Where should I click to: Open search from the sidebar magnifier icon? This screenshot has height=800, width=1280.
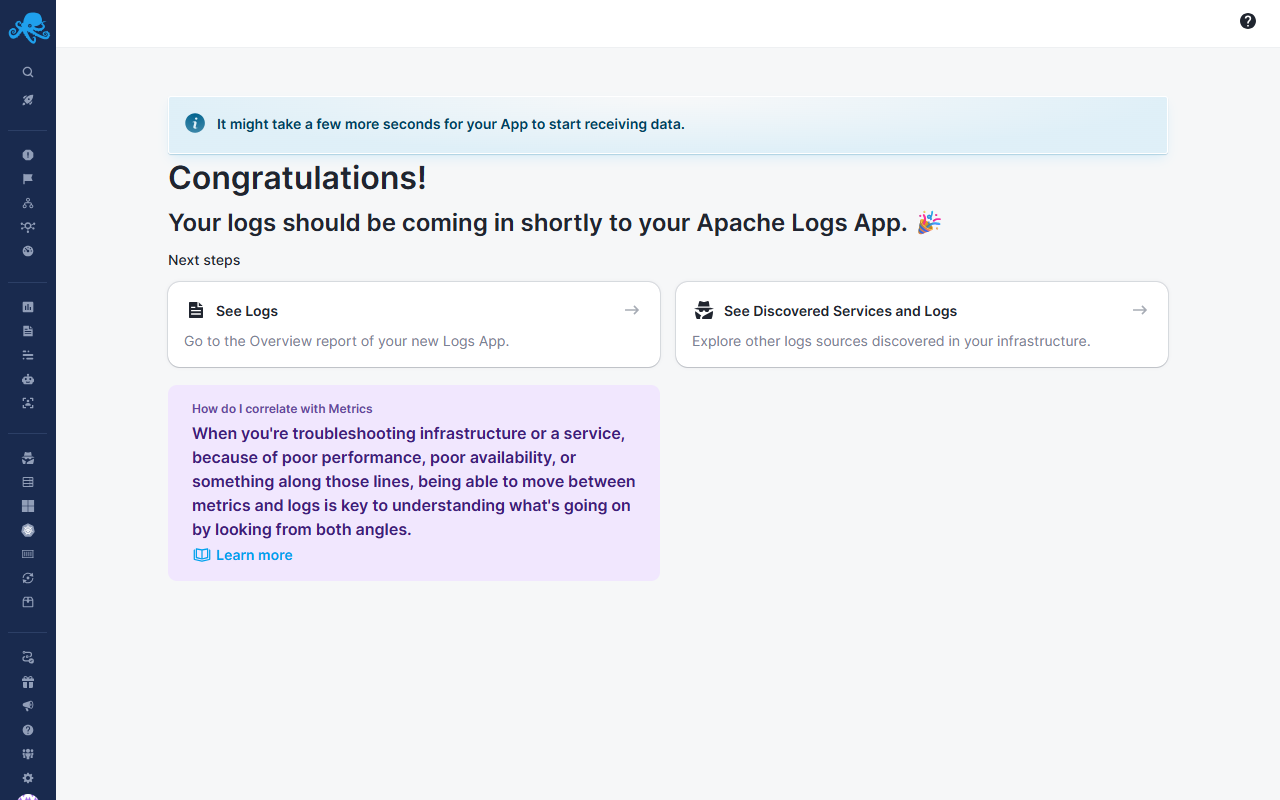(28, 71)
